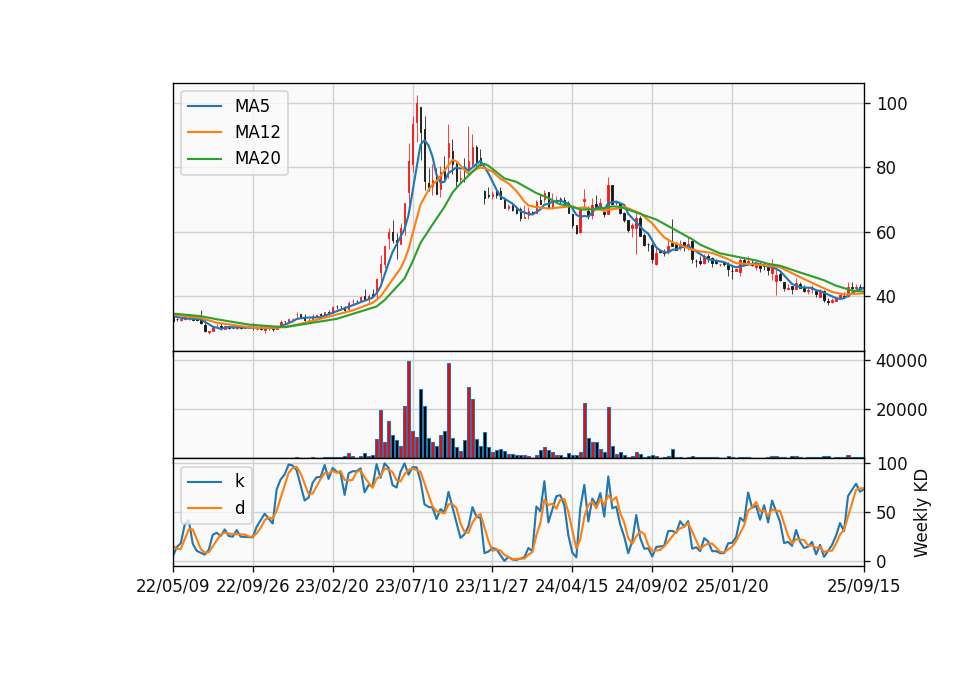
Task: Click the 22/05/09 date tick label
Action: pyautogui.click(x=173, y=586)
